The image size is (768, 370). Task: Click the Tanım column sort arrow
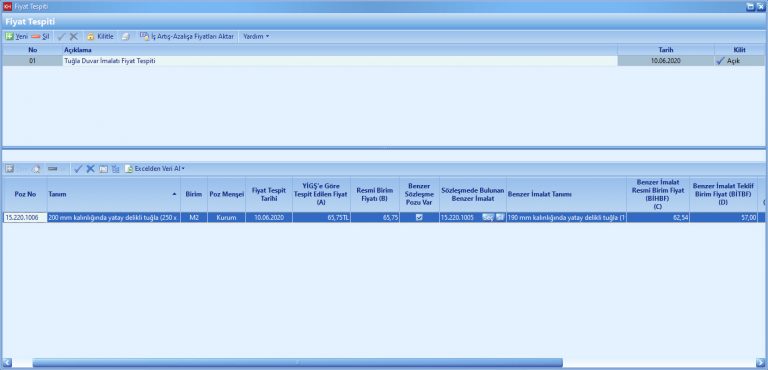pos(175,195)
